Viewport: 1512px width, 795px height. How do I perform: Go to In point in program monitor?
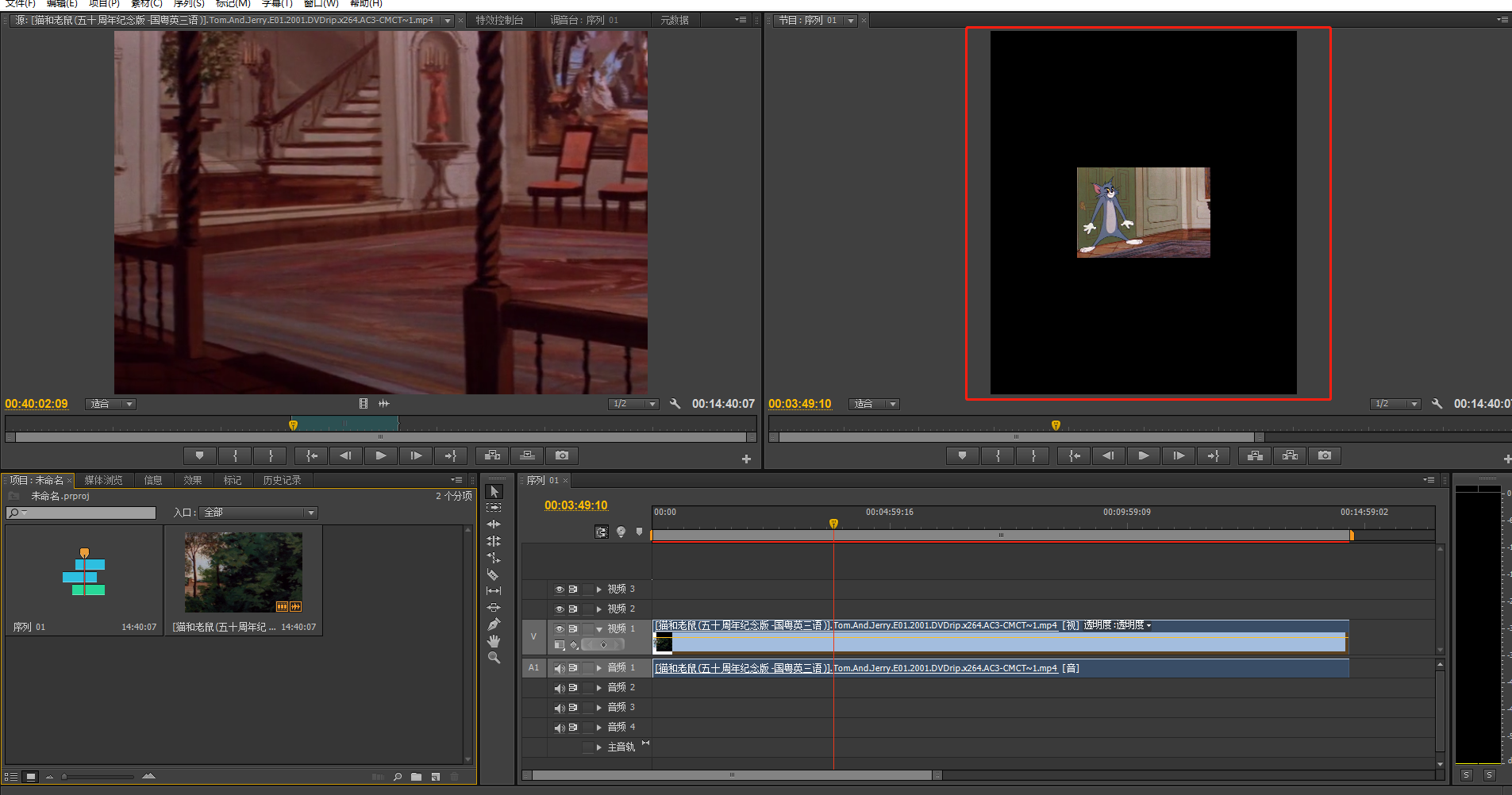pos(1074,455)
